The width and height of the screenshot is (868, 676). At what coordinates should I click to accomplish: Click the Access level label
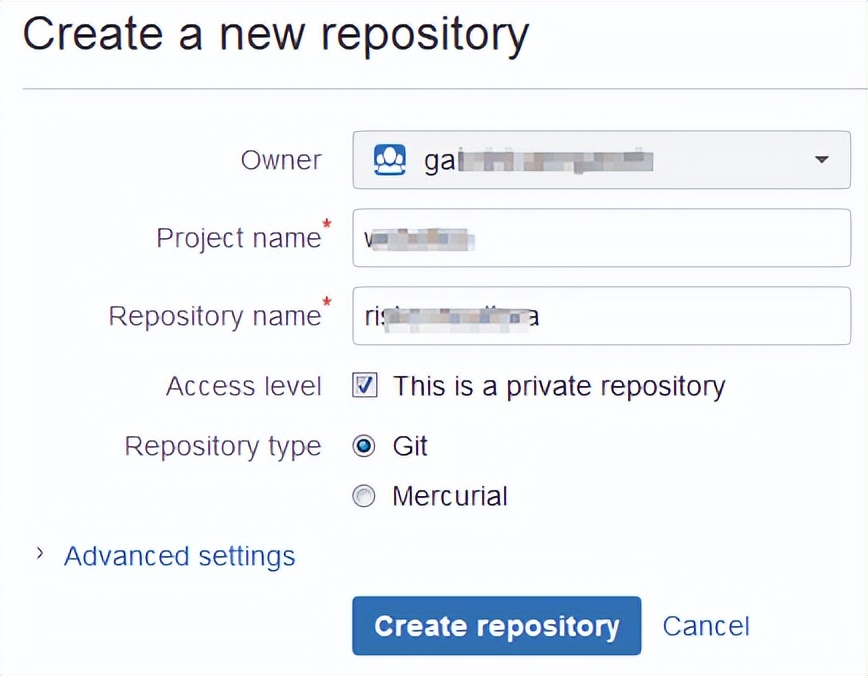(243, 385)
